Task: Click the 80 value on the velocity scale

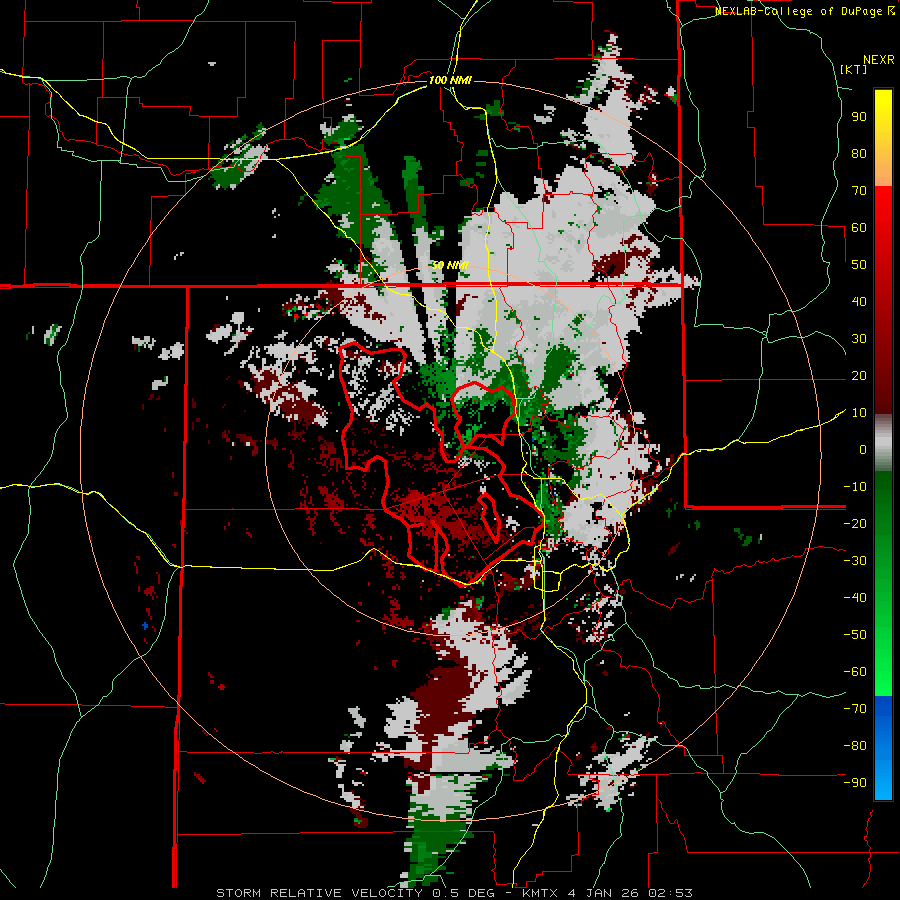Action: (859, 154)
